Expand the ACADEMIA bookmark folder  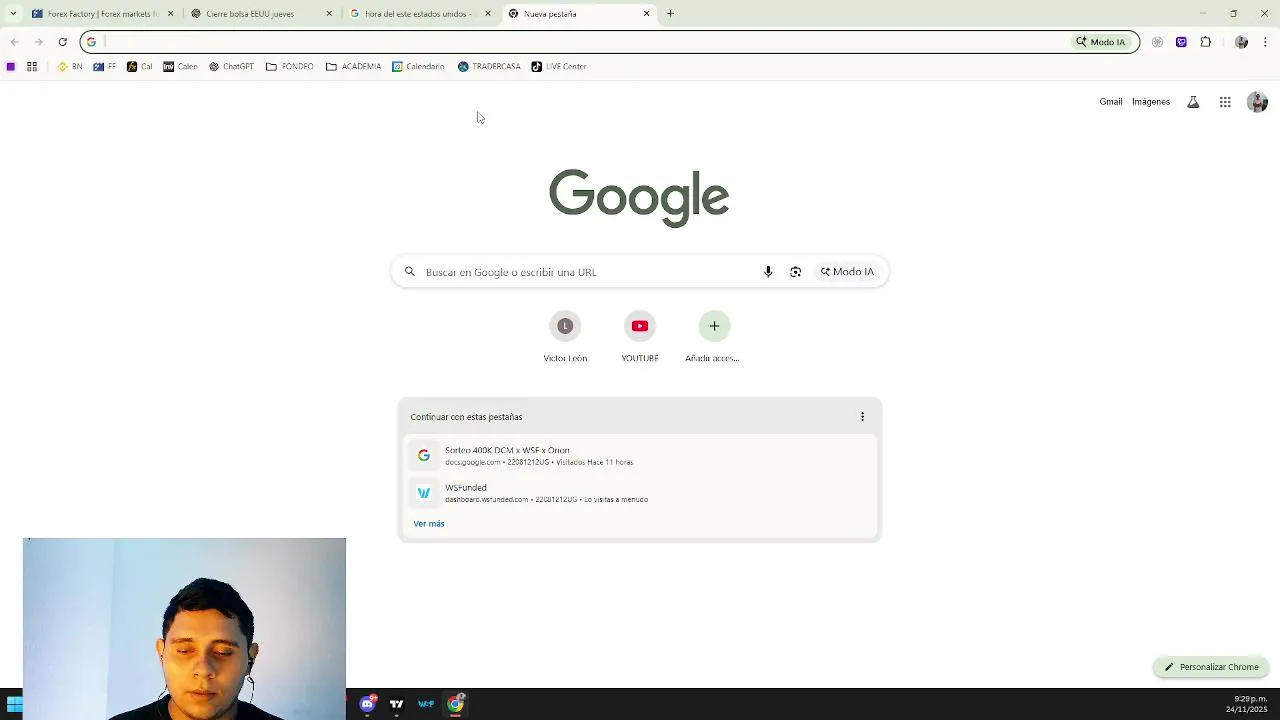pyautogui.click(x=353, y=67)
